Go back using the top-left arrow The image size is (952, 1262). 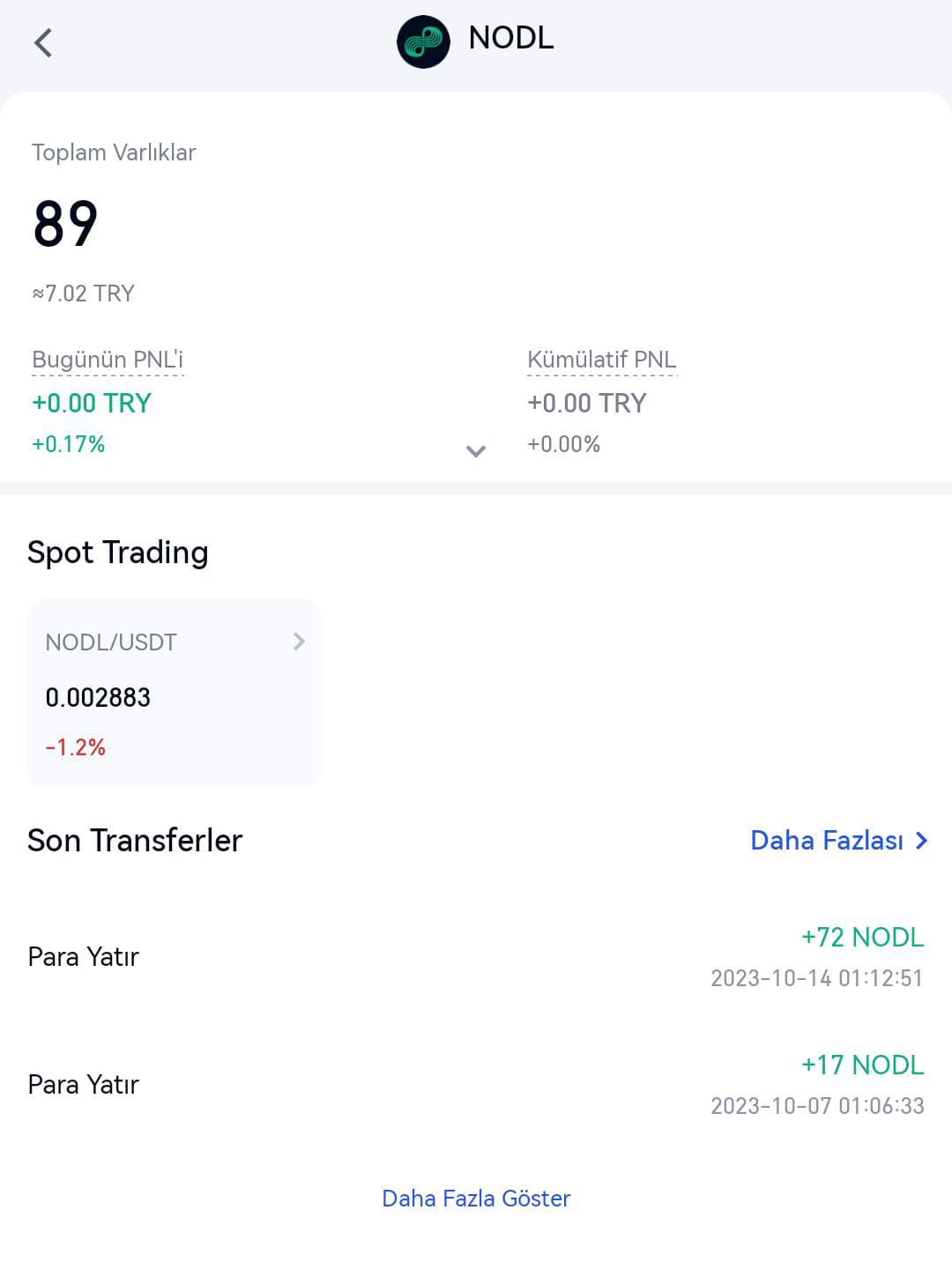43,42
